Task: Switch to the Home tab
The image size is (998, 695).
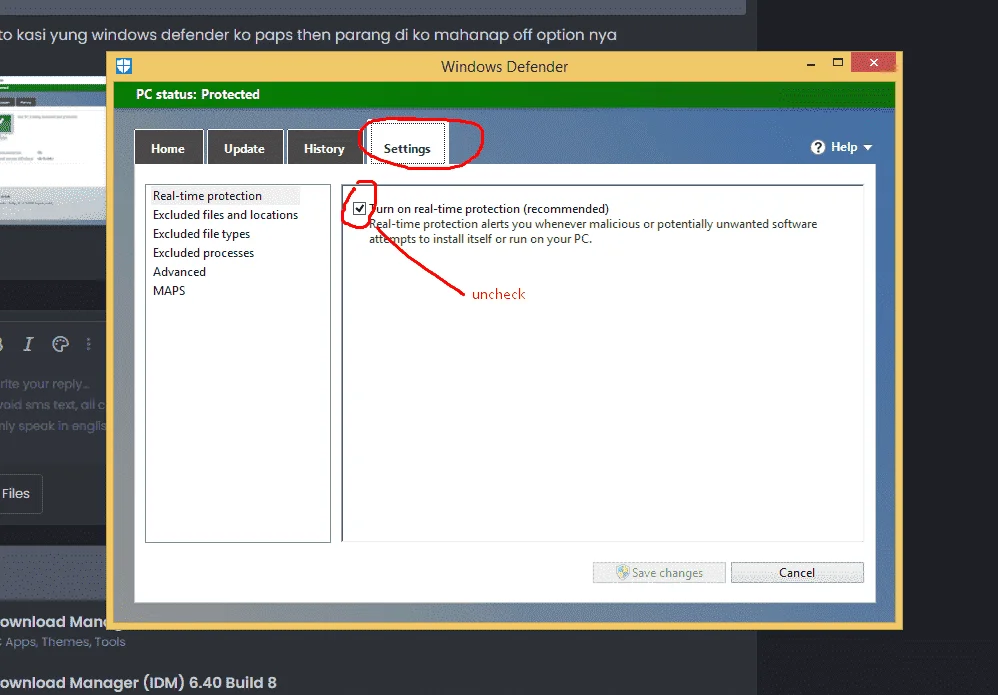Action: tap(168, 148)
